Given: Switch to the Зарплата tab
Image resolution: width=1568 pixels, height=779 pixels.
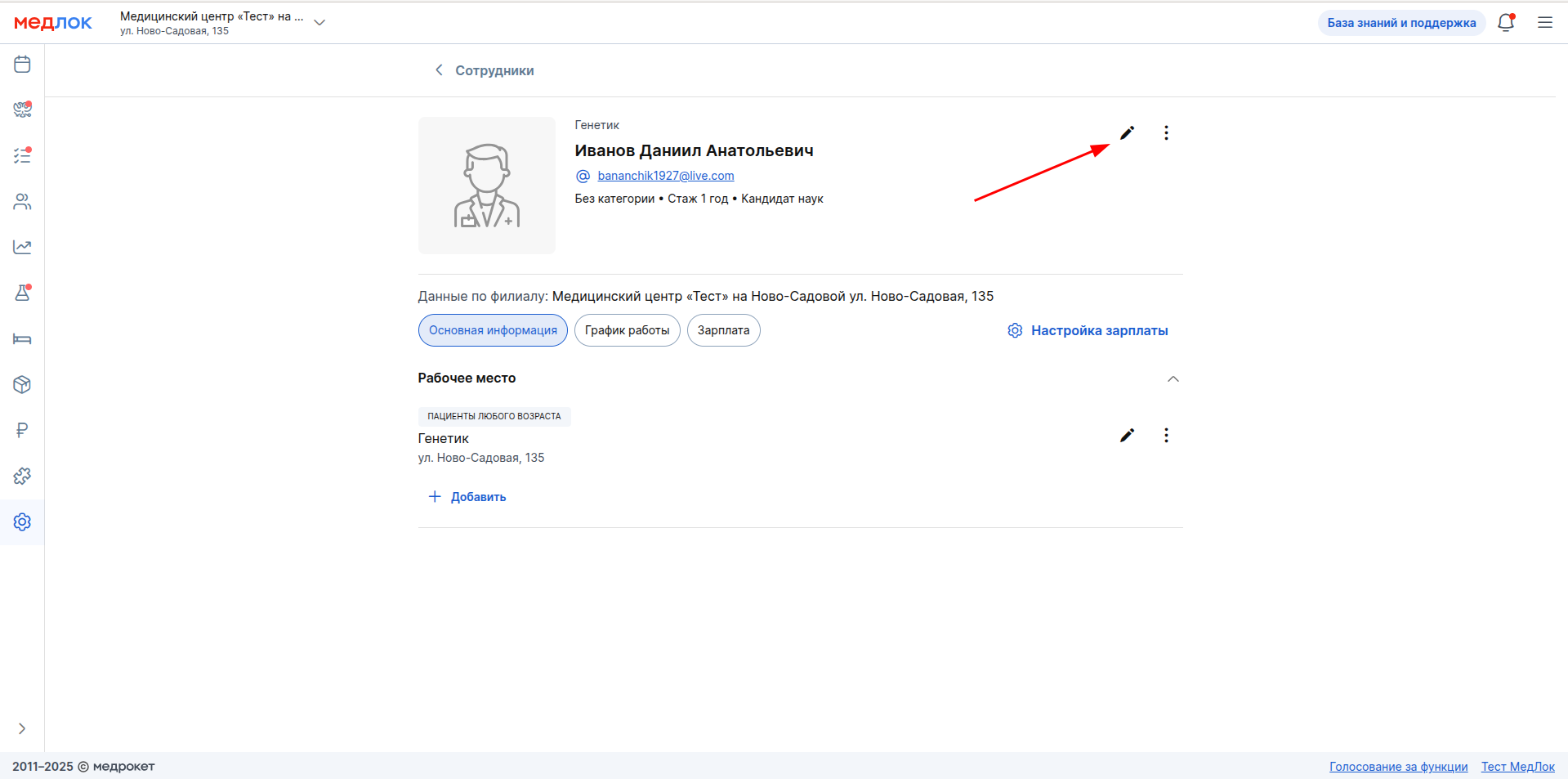Looking at the screenshot, I should (723, 330).
